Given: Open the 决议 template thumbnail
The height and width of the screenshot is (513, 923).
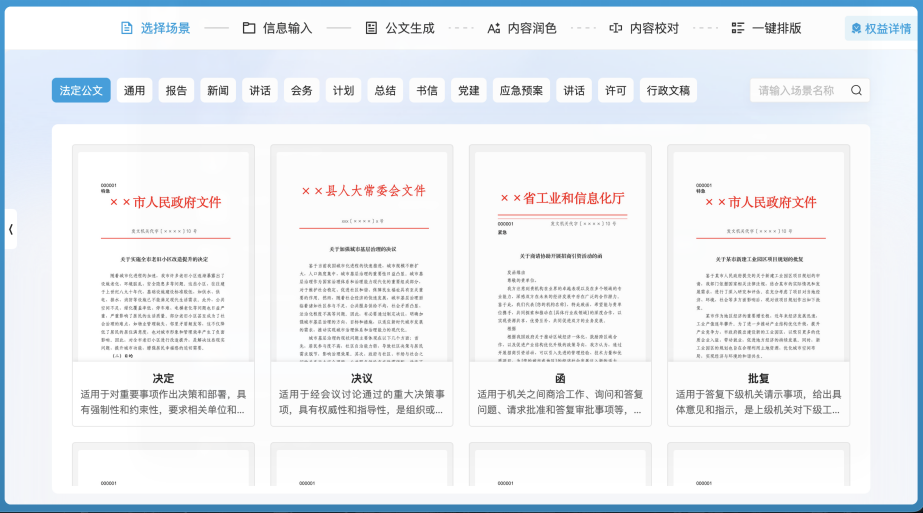Looking at the screenshot, I should click(x=362, y=253).
